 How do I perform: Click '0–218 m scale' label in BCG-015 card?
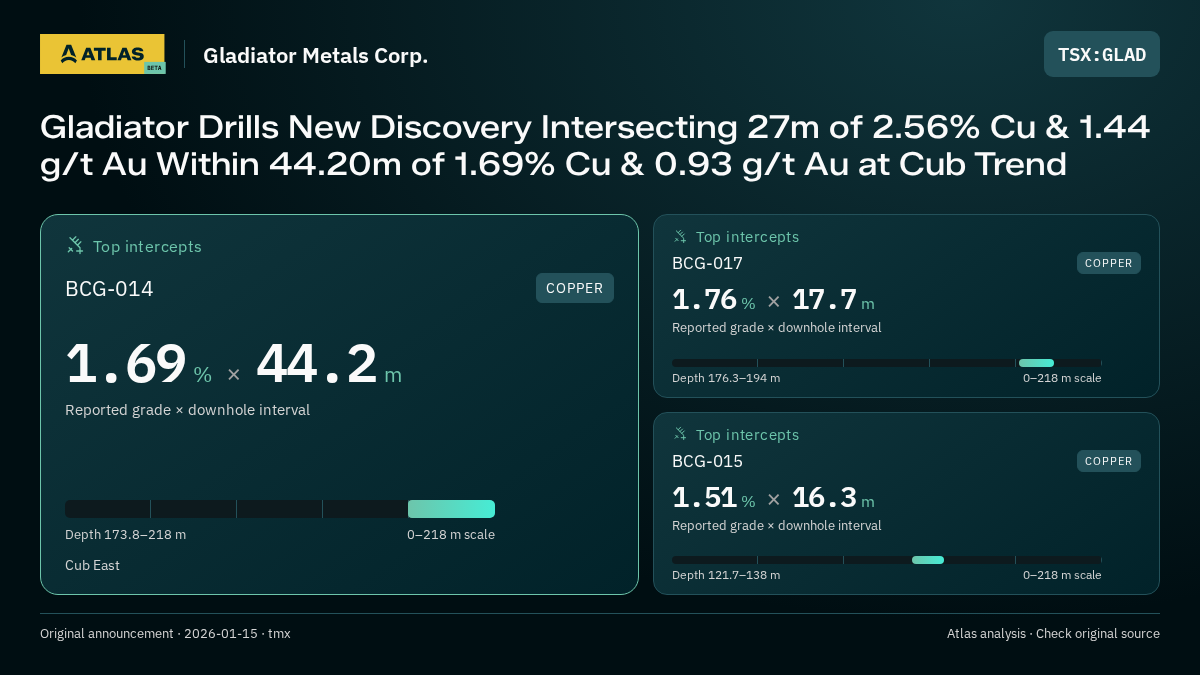click(x=1062, y=575)
